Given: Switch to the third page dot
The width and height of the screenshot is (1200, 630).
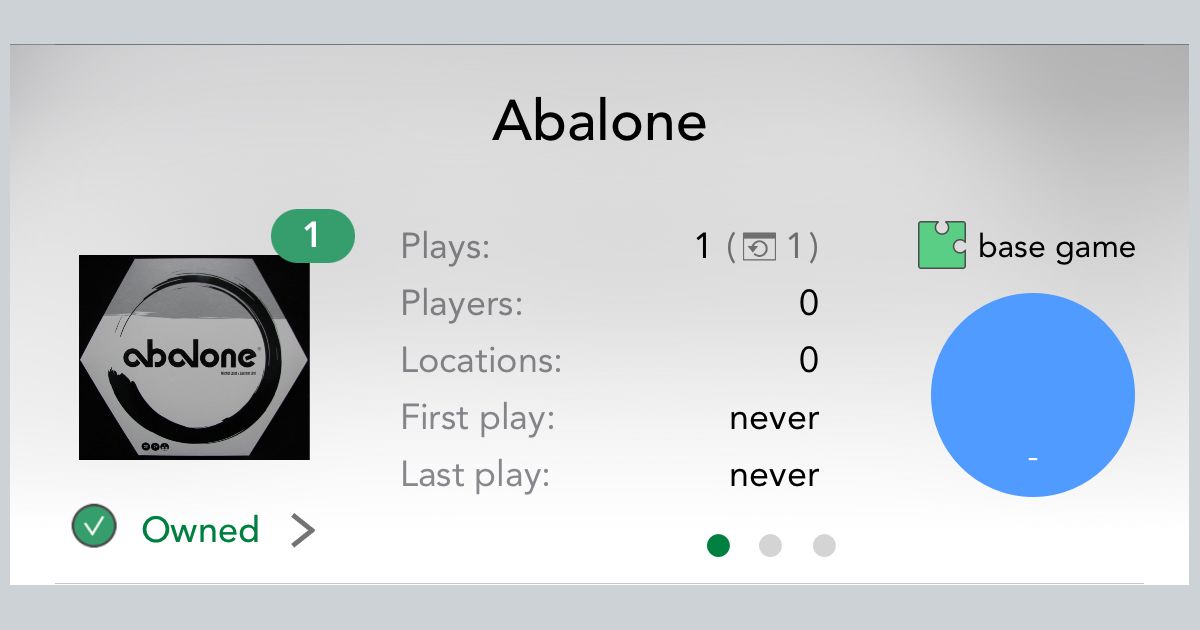Looking at the screenshot, I should [824, 545].
